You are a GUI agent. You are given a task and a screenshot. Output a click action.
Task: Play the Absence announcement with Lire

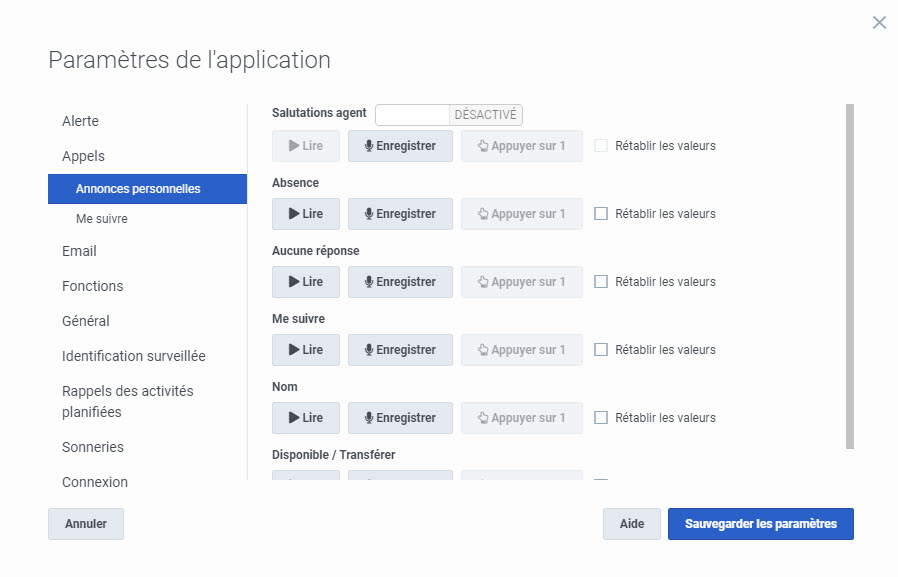click(x=305, y=214)
